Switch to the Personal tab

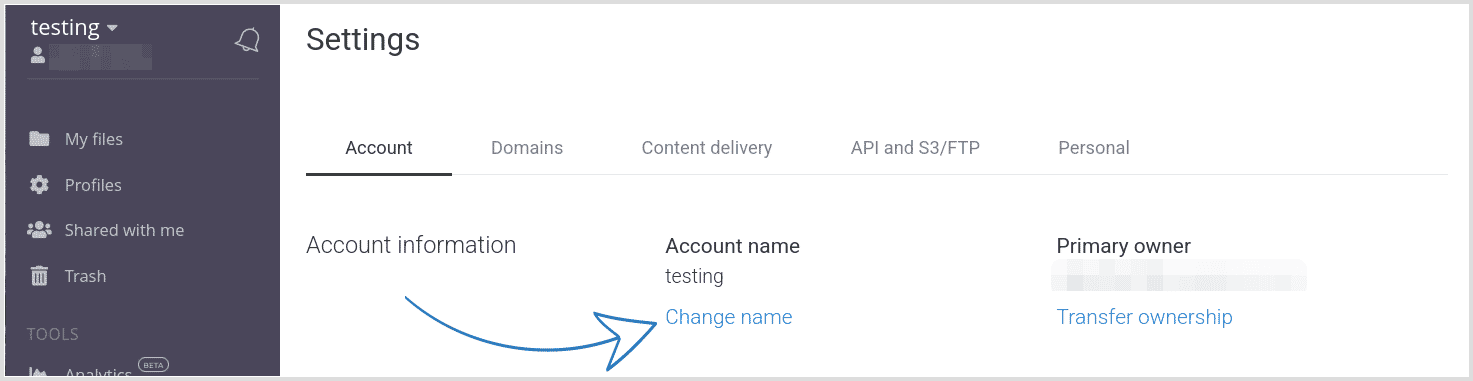tap(1094, 148)
